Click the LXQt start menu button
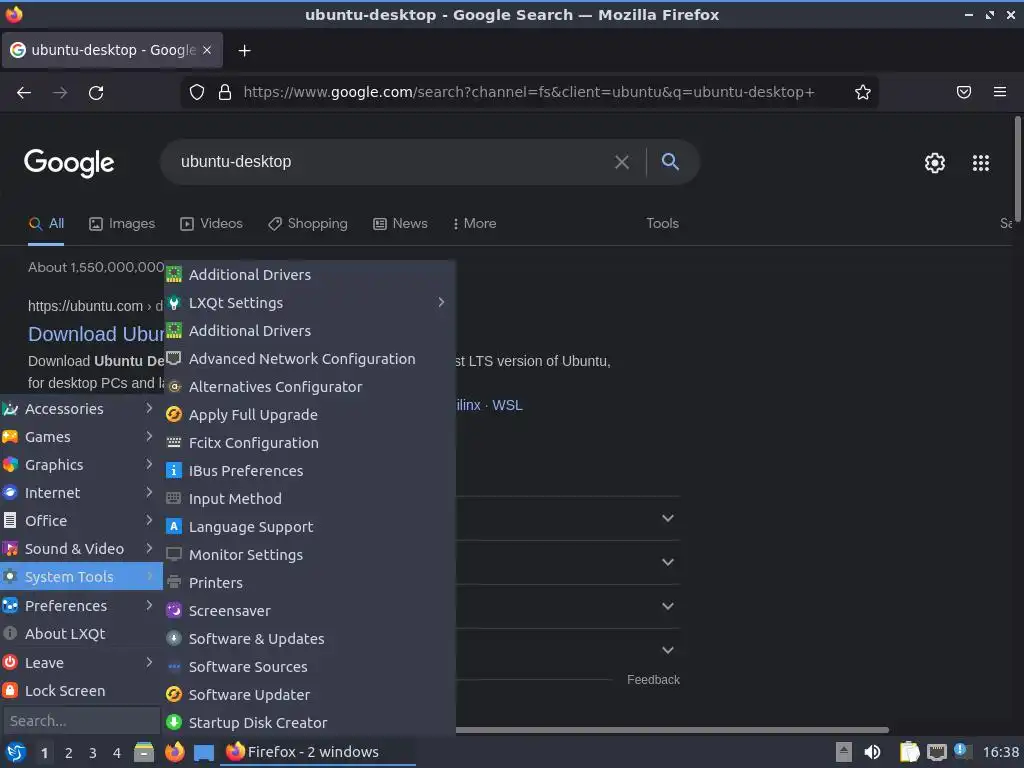This screenshot has height=768, width=1024. tap(15, 752)
